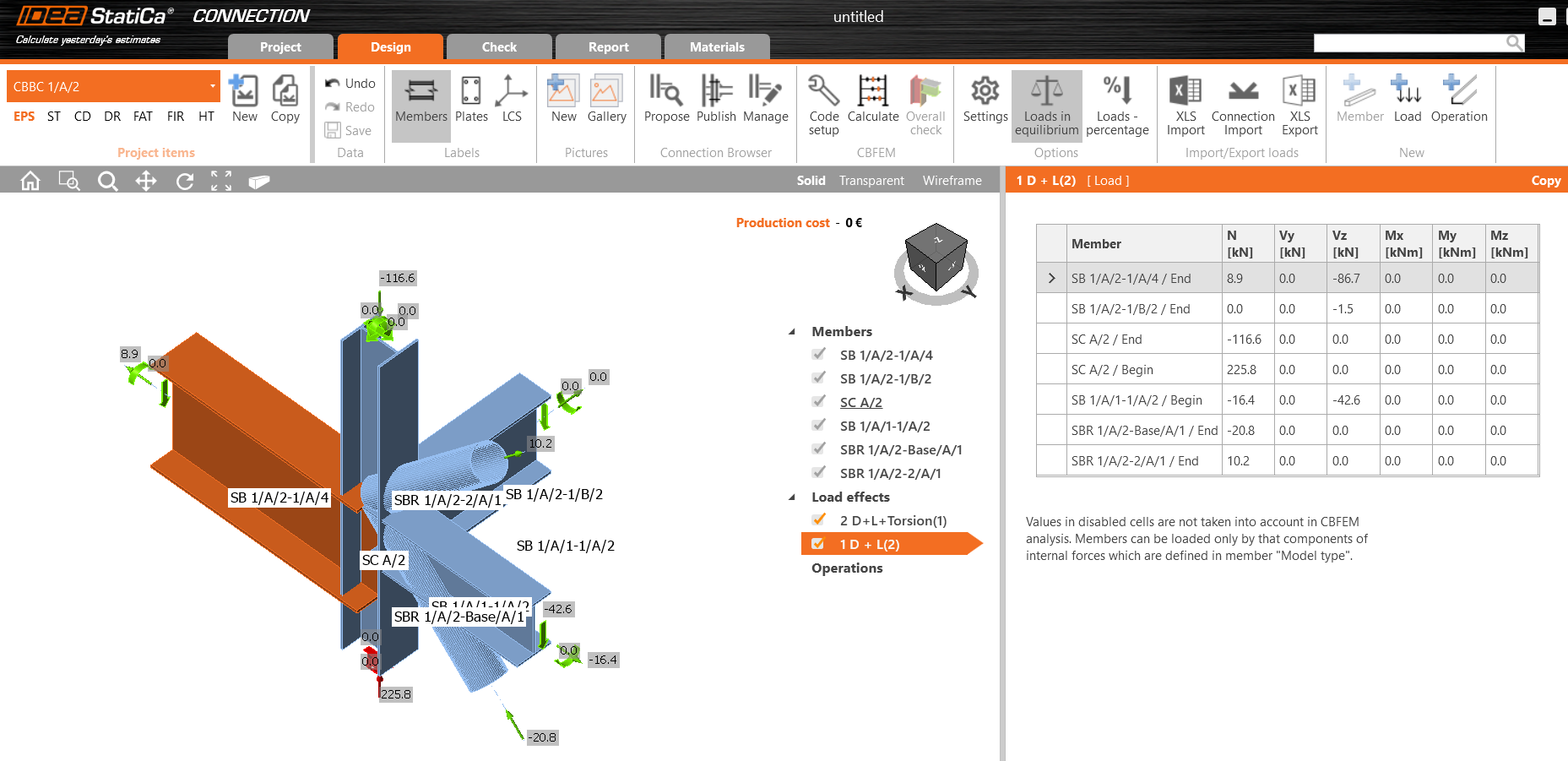Screen dimensions: 1568x761
Task: Export loads with XLS Export
Action: click(x=1299, y=101)
